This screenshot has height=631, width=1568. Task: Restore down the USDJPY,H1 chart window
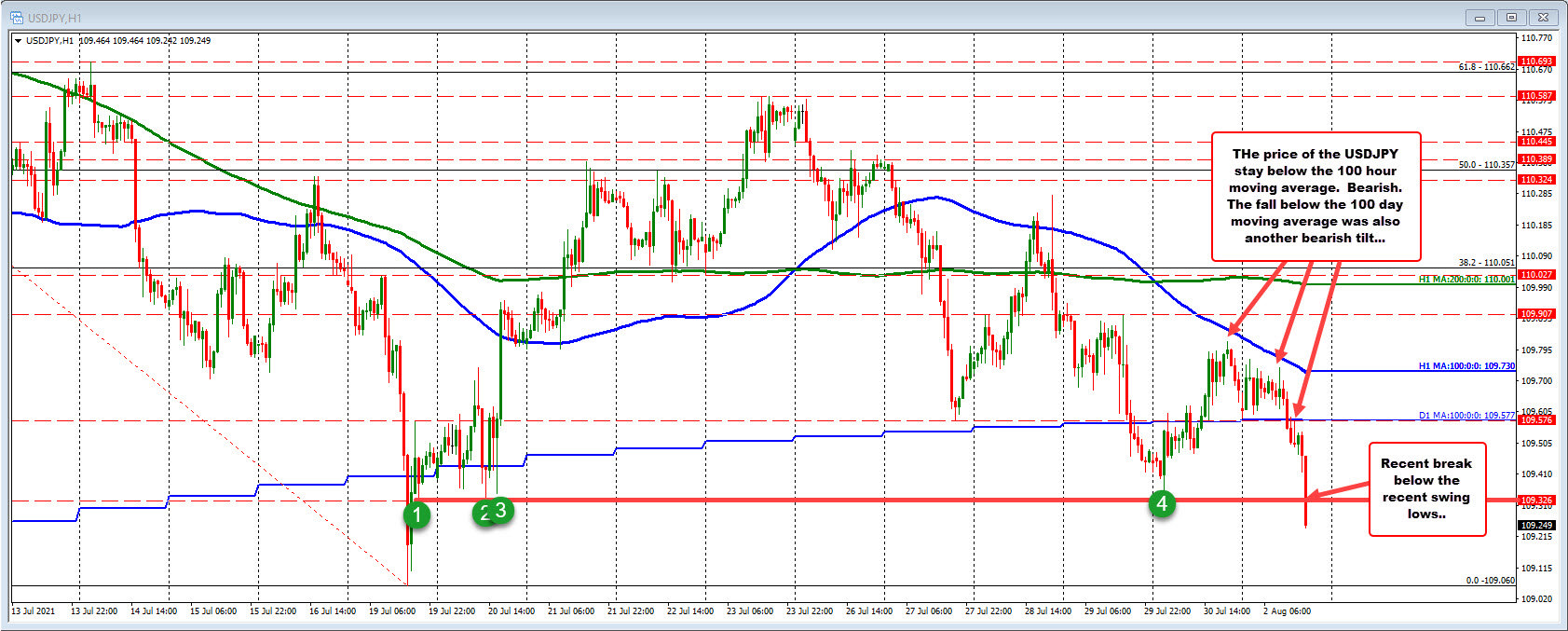point(1511,17)
